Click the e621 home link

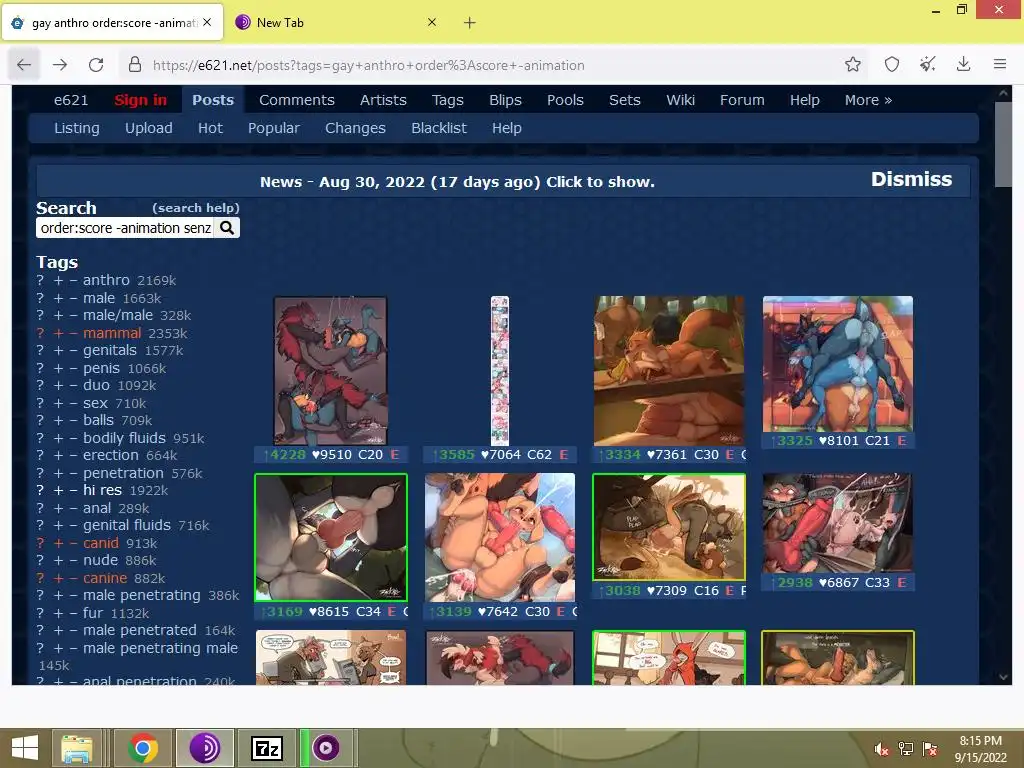point(71,100)
